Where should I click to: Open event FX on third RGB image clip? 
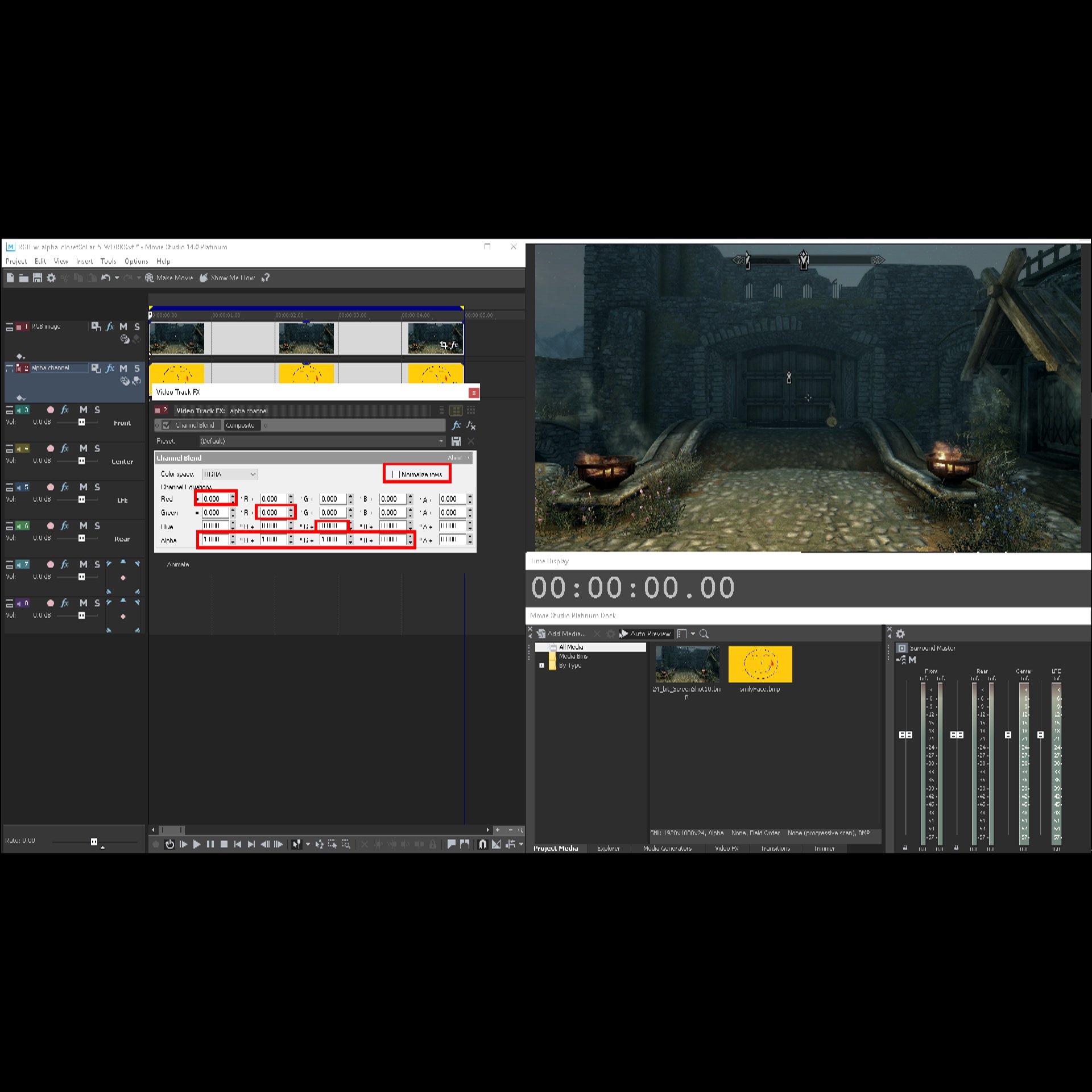tap(454, 345)
